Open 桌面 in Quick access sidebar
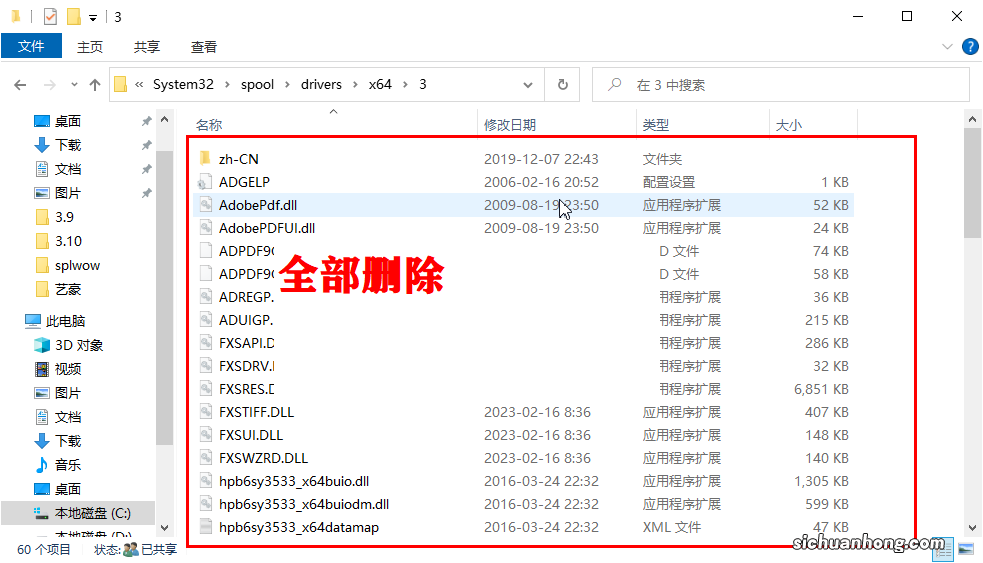The width and height of the screenshot is (983, 563). point(68,121)
